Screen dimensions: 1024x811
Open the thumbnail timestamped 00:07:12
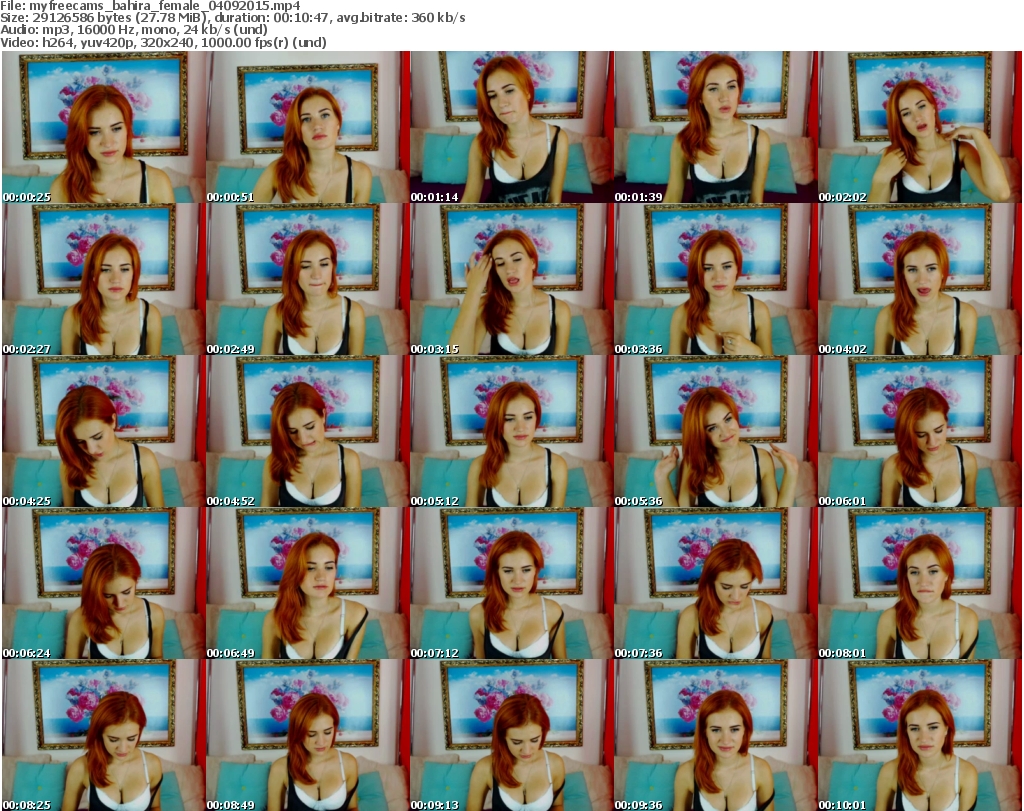click(512, 583)
